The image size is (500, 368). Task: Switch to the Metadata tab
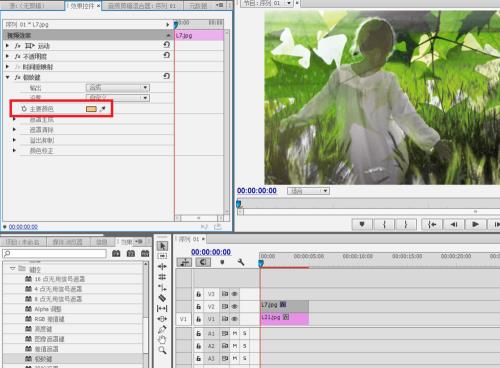(198, 6)
